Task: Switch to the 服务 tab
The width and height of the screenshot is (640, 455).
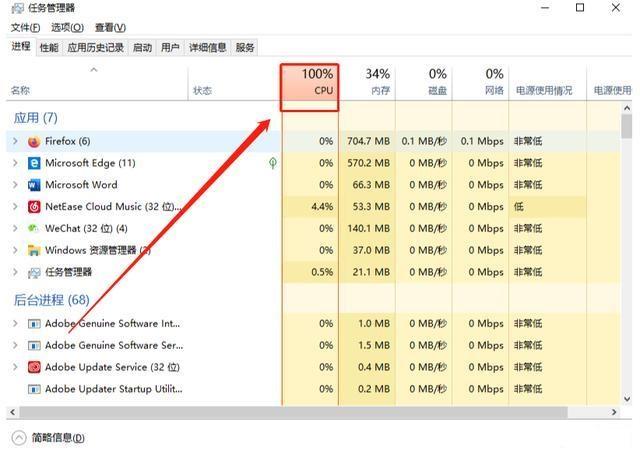Action: (x=245, y=48)
